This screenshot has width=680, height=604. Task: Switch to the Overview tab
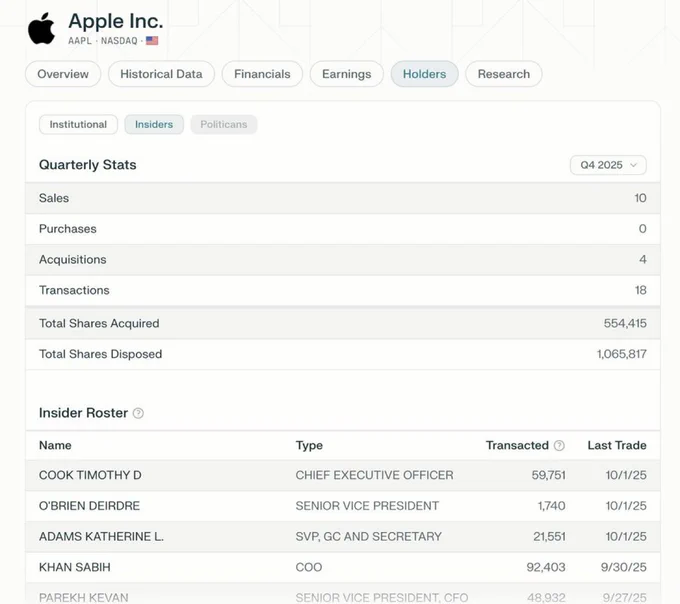pos(63,74)
